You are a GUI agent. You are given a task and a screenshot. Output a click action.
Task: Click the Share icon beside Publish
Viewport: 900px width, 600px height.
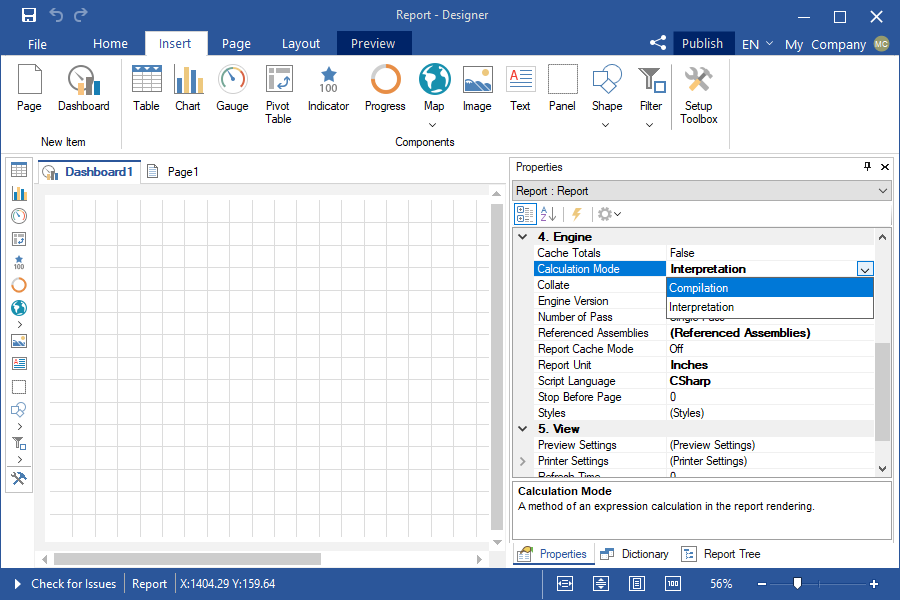tap(657, 43)
